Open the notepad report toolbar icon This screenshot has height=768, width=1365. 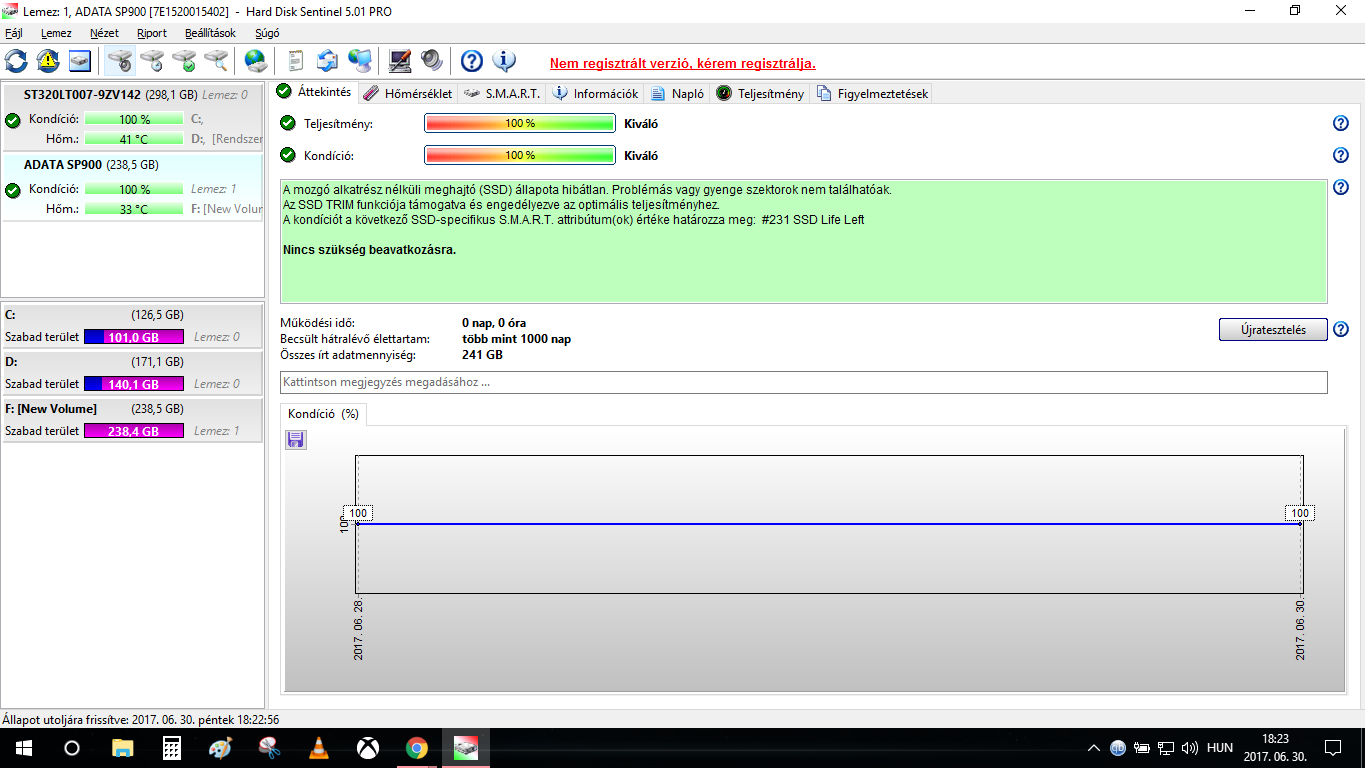pos(296,61)
